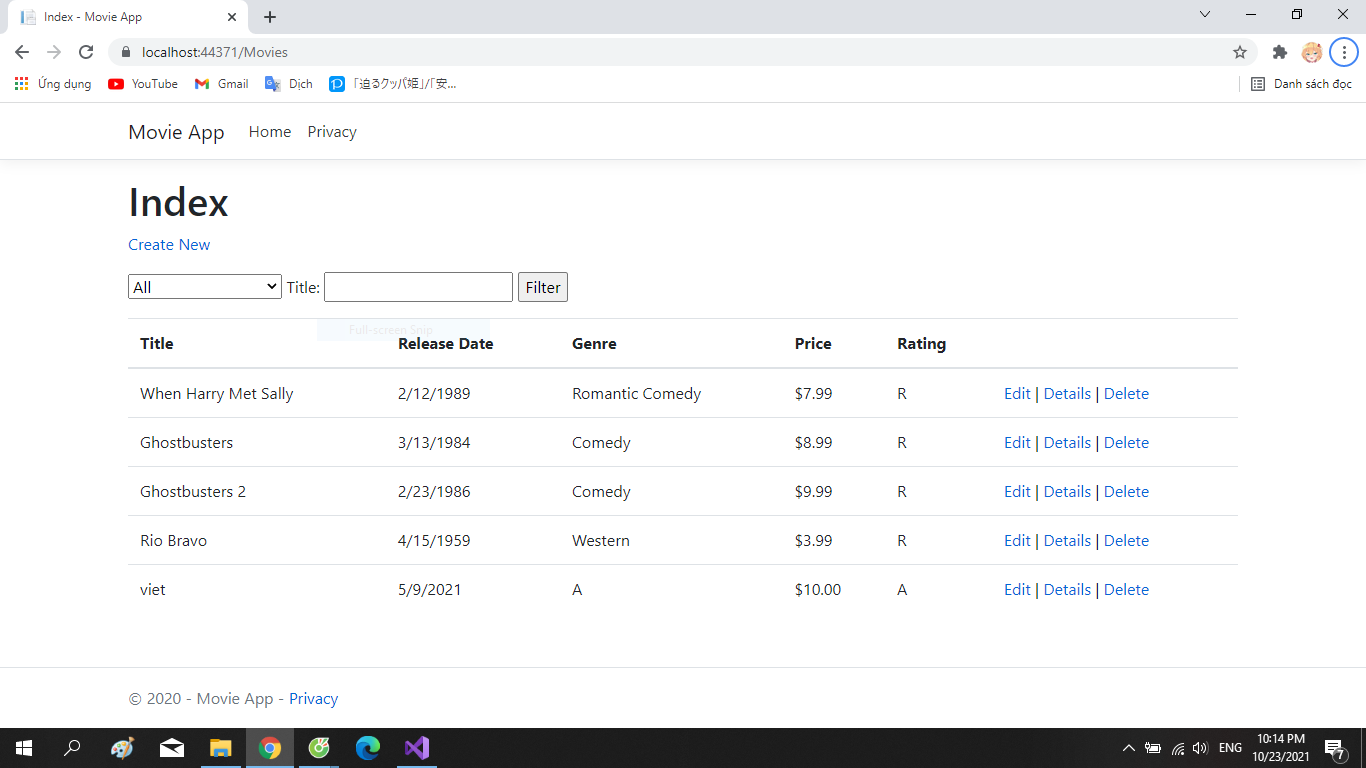Navigate back with the arrow icon
1366x768 pixels.
click(x=21, y=52)
